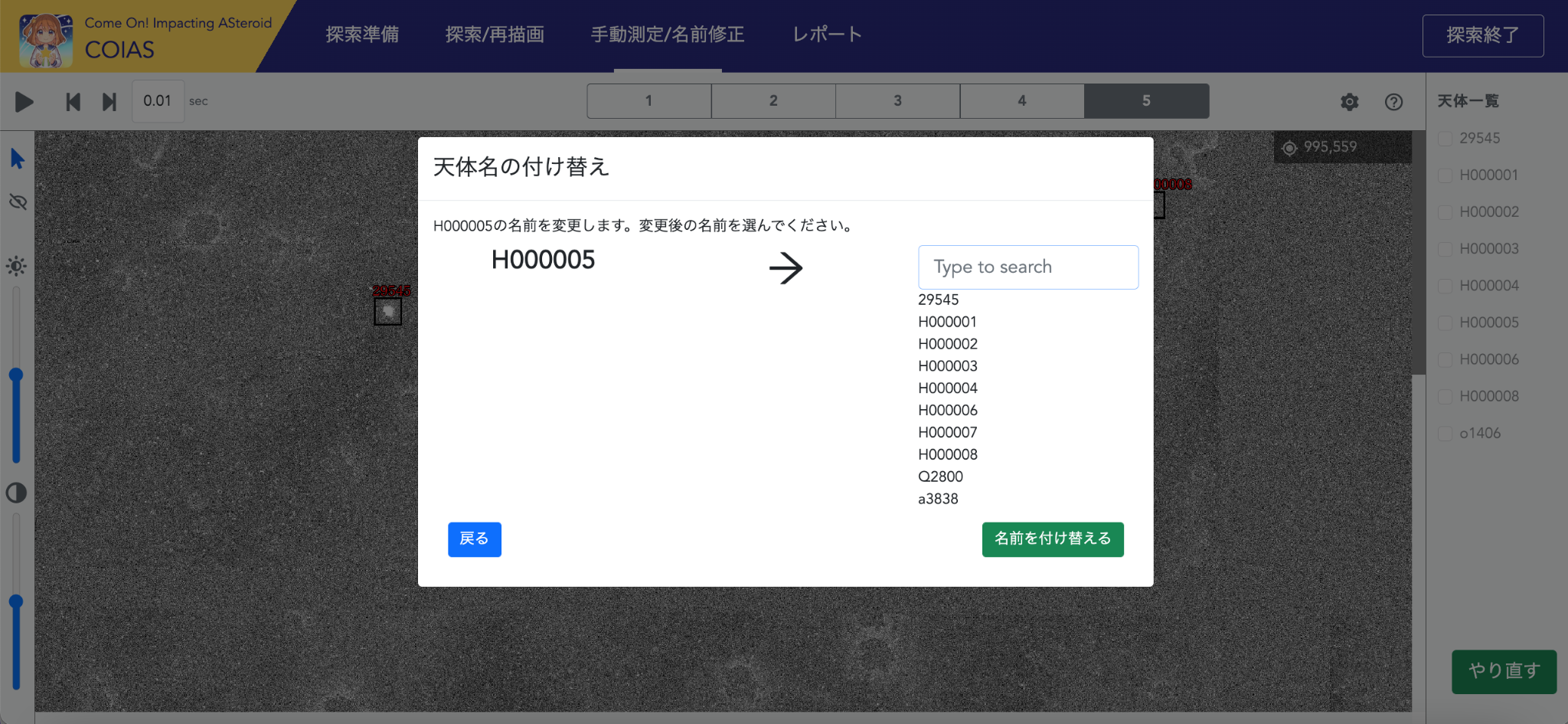The height and width of the screenshot is (724, 1568).
Task: Select the cursor/selection tool
Action: pyautogui.click(x=16, y=158)
